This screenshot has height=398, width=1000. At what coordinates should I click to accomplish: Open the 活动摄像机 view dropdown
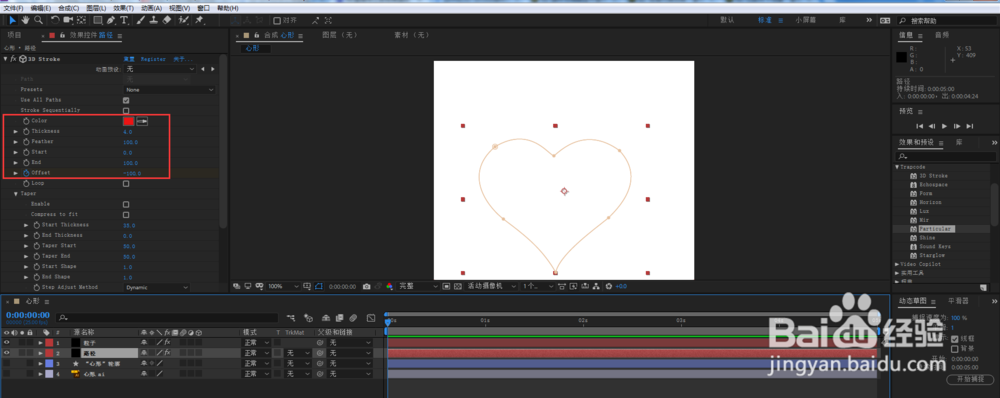(490, 286)
